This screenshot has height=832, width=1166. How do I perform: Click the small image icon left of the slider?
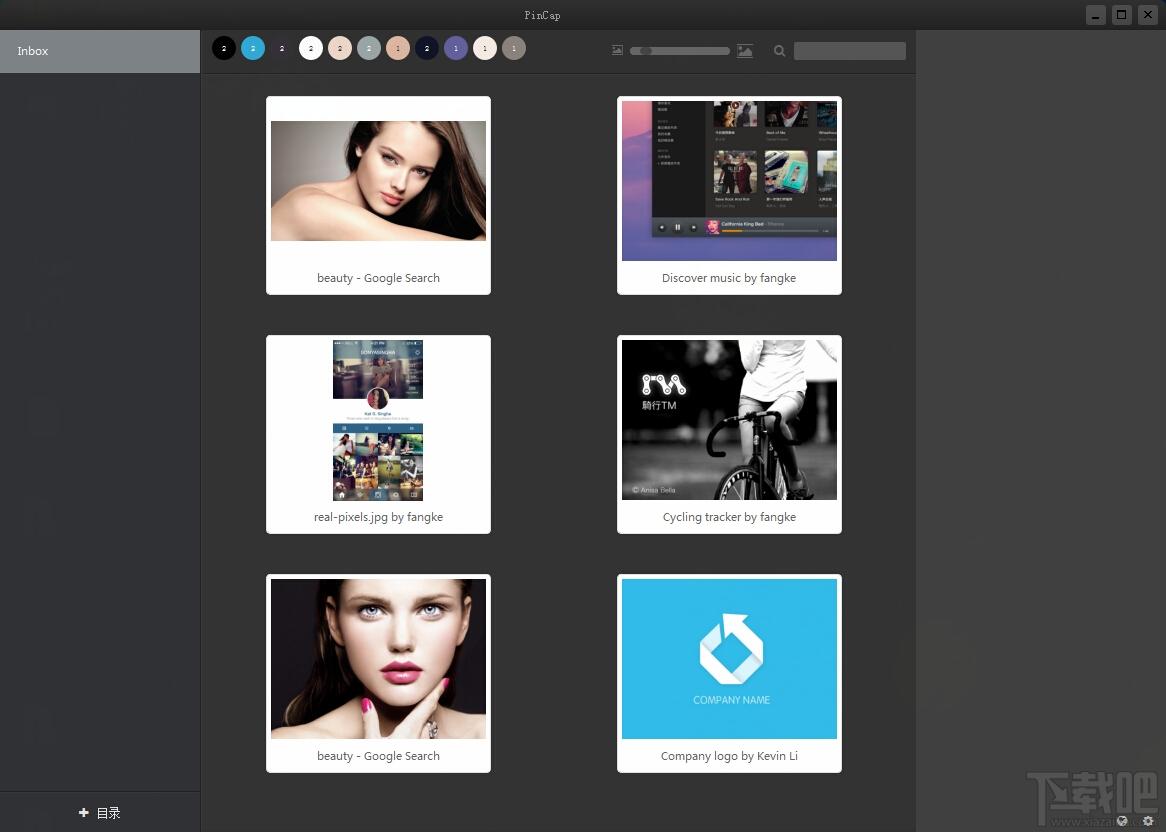[617, 50]
